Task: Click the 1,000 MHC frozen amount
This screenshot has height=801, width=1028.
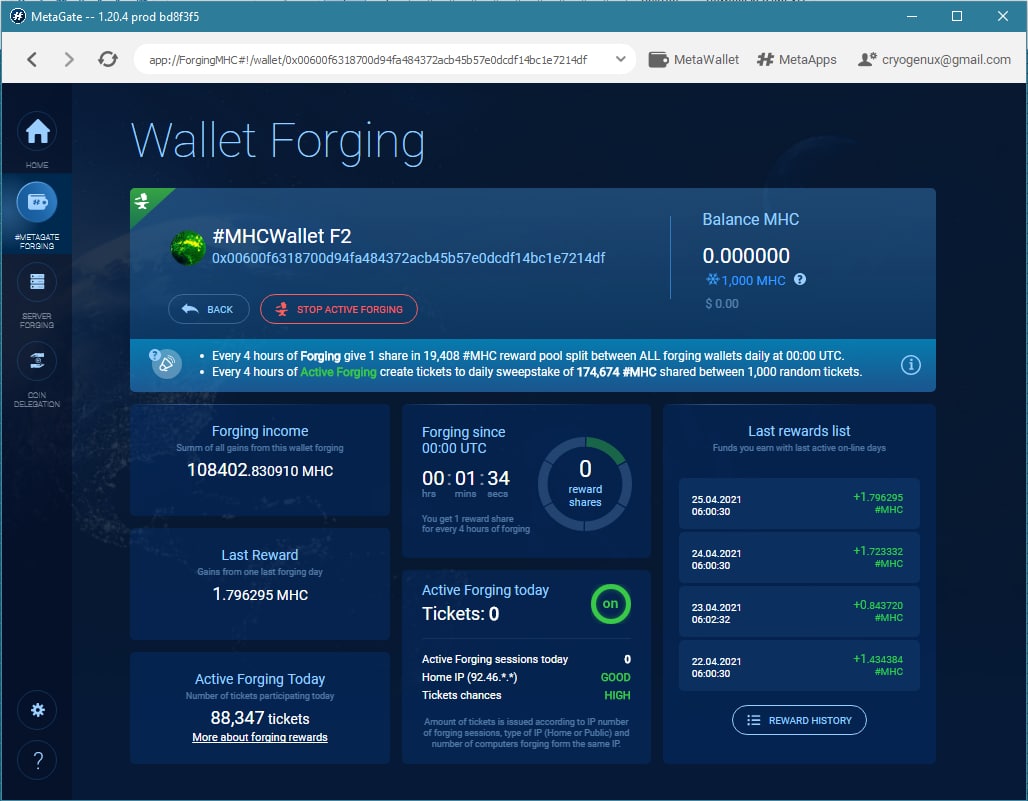Action: (x=753, y=281)
